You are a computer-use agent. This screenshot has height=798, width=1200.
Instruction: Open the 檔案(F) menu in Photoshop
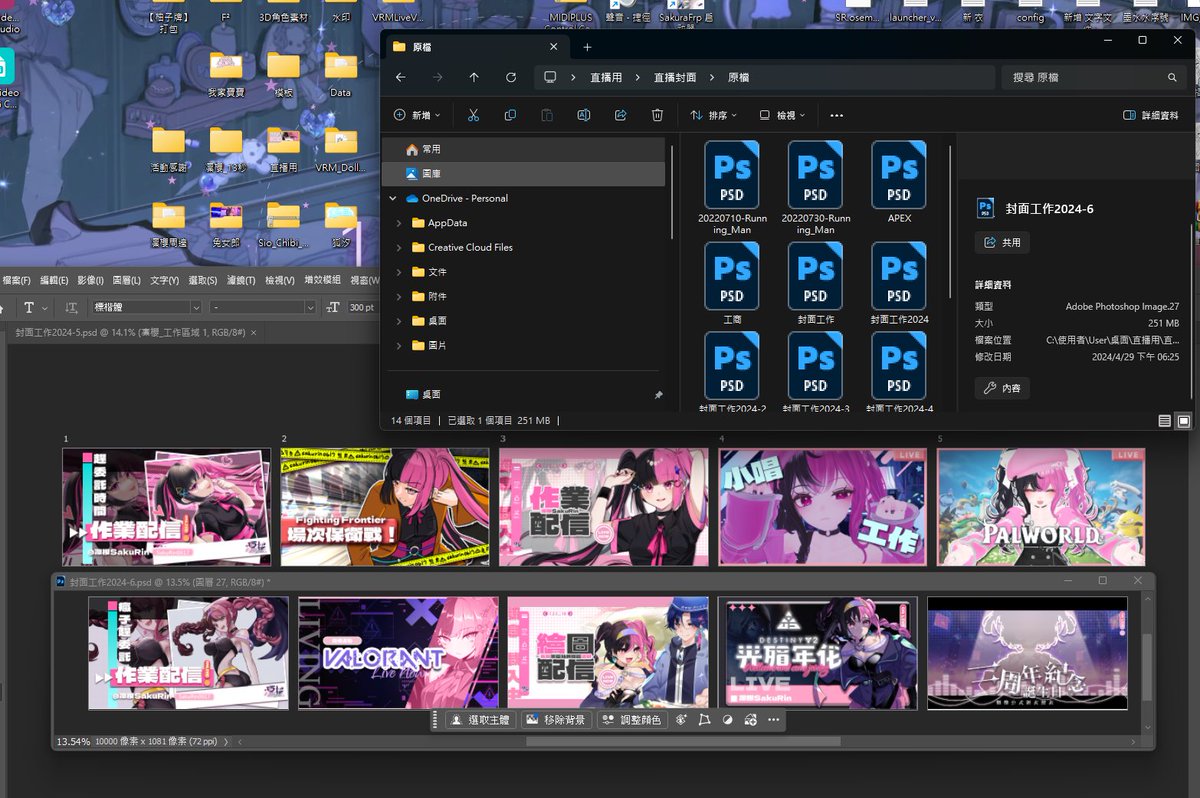pos(17,280)
